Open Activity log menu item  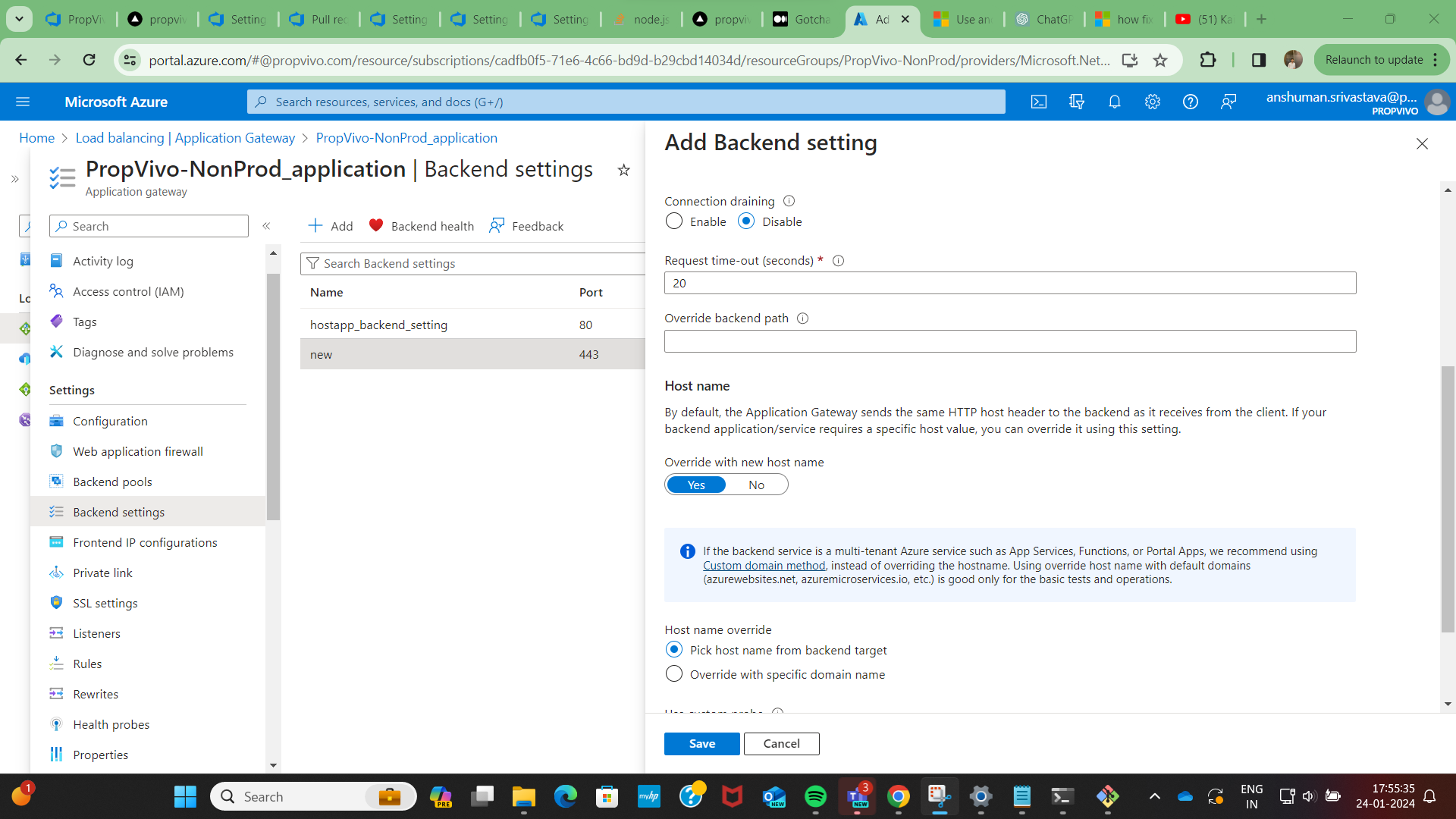[103, 261]
